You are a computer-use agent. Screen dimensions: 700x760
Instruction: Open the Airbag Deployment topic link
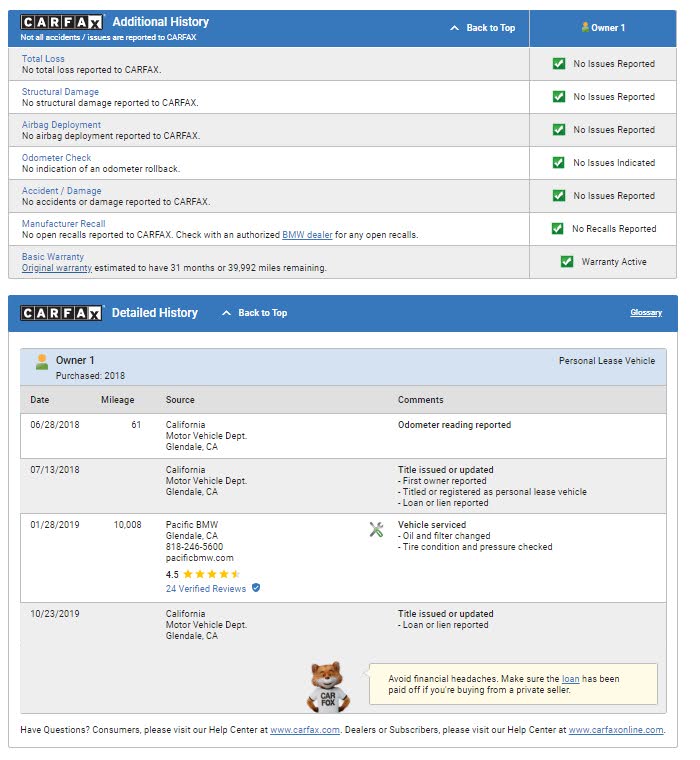point(61,125)
